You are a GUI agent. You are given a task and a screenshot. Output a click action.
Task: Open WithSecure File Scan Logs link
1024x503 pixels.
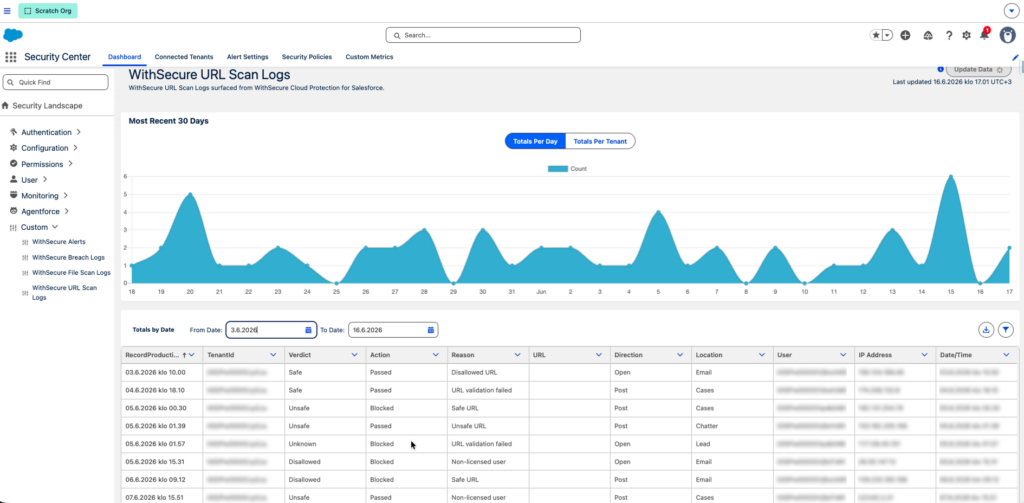coord(71,272)
